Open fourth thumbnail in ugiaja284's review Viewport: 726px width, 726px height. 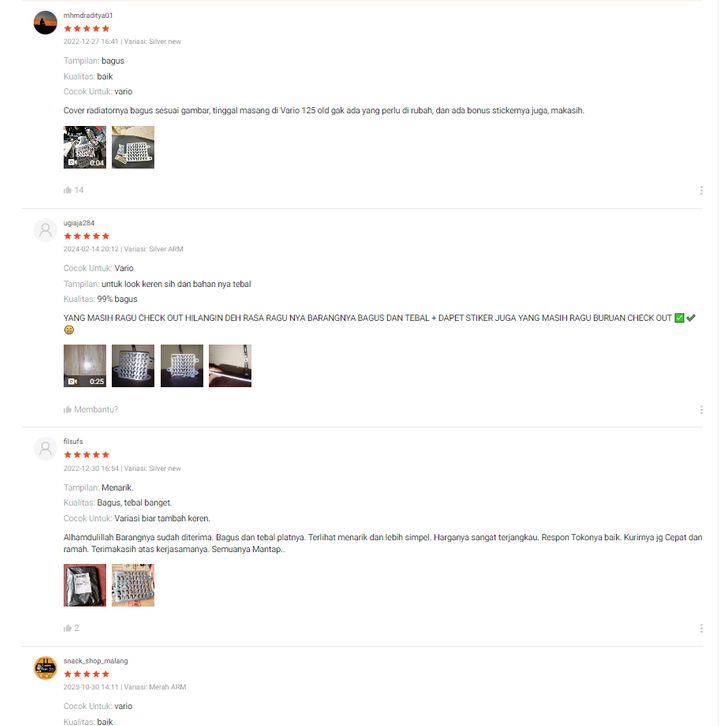coord(230,366)
